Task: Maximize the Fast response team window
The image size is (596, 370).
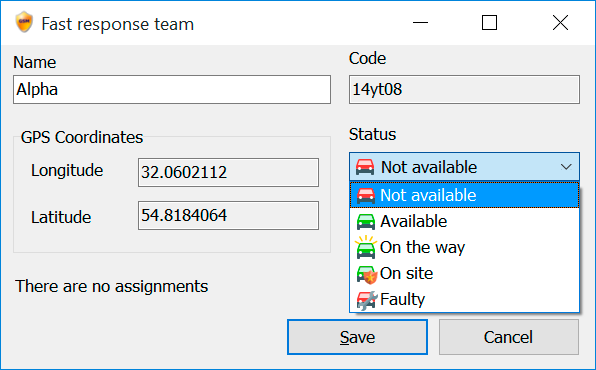Action: tap(489, 23)
